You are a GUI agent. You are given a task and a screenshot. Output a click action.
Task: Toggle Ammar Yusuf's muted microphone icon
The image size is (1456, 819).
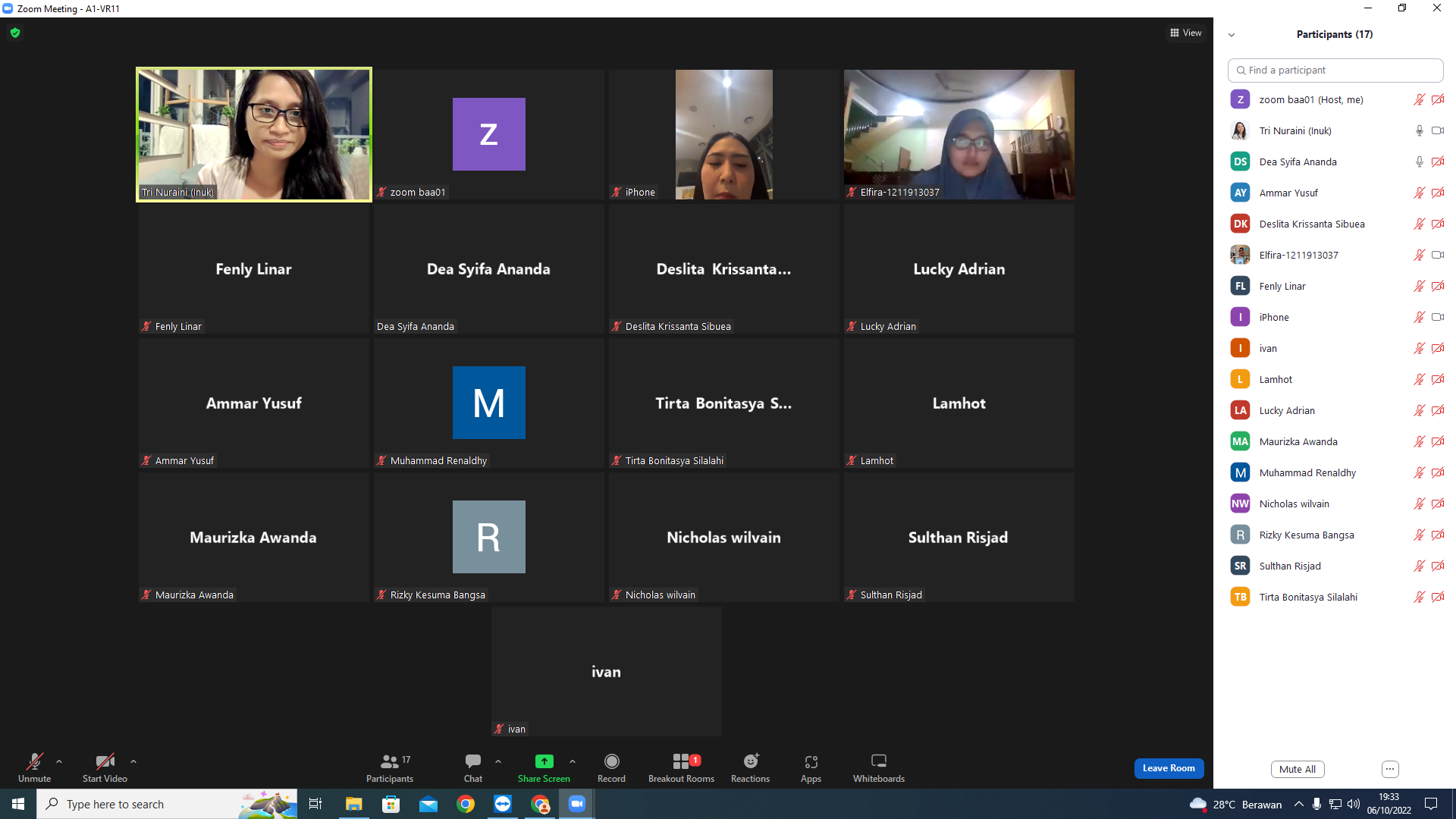[1419, 193]
